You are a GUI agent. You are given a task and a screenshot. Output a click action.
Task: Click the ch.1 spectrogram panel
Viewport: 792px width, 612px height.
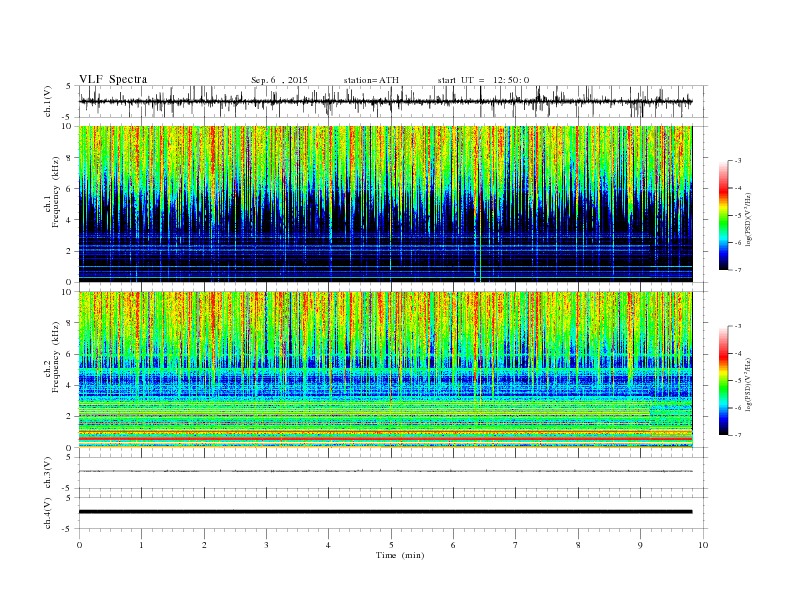pos(385,204)
